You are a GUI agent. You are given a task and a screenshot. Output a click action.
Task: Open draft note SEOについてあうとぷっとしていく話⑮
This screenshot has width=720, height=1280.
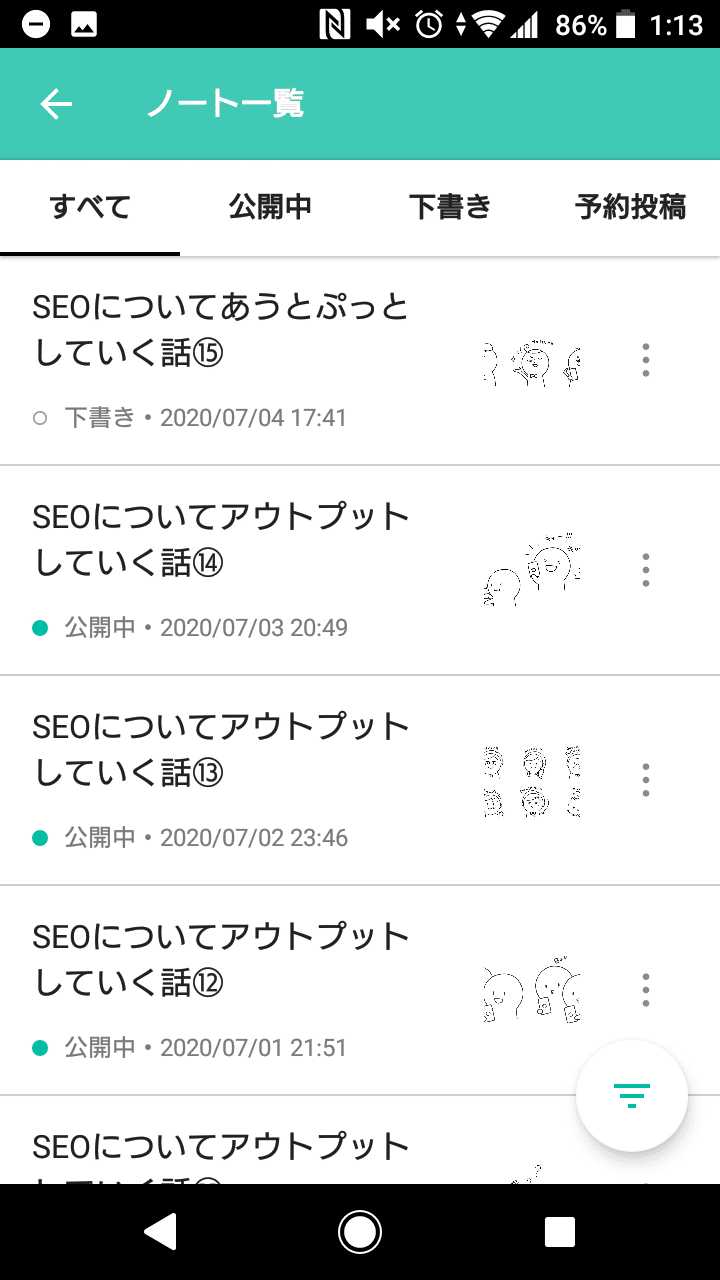(360, 361)
